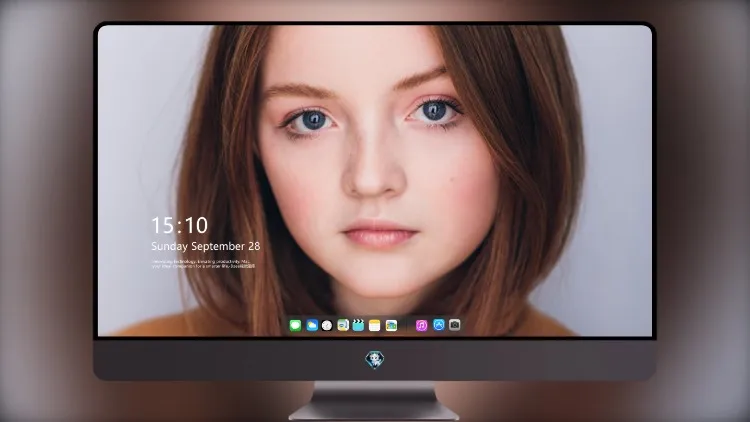Click the minute digits 10 in the clock

click(196, 225)
